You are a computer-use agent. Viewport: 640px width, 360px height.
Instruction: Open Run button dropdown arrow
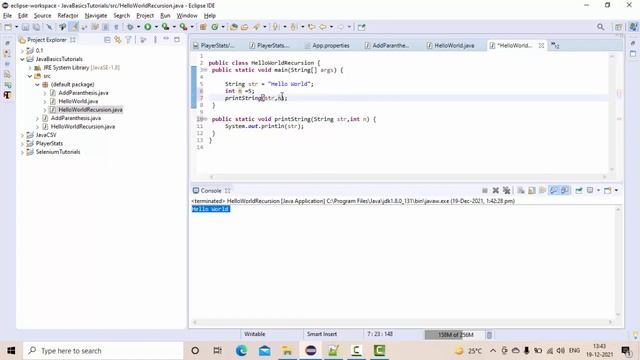156,27
